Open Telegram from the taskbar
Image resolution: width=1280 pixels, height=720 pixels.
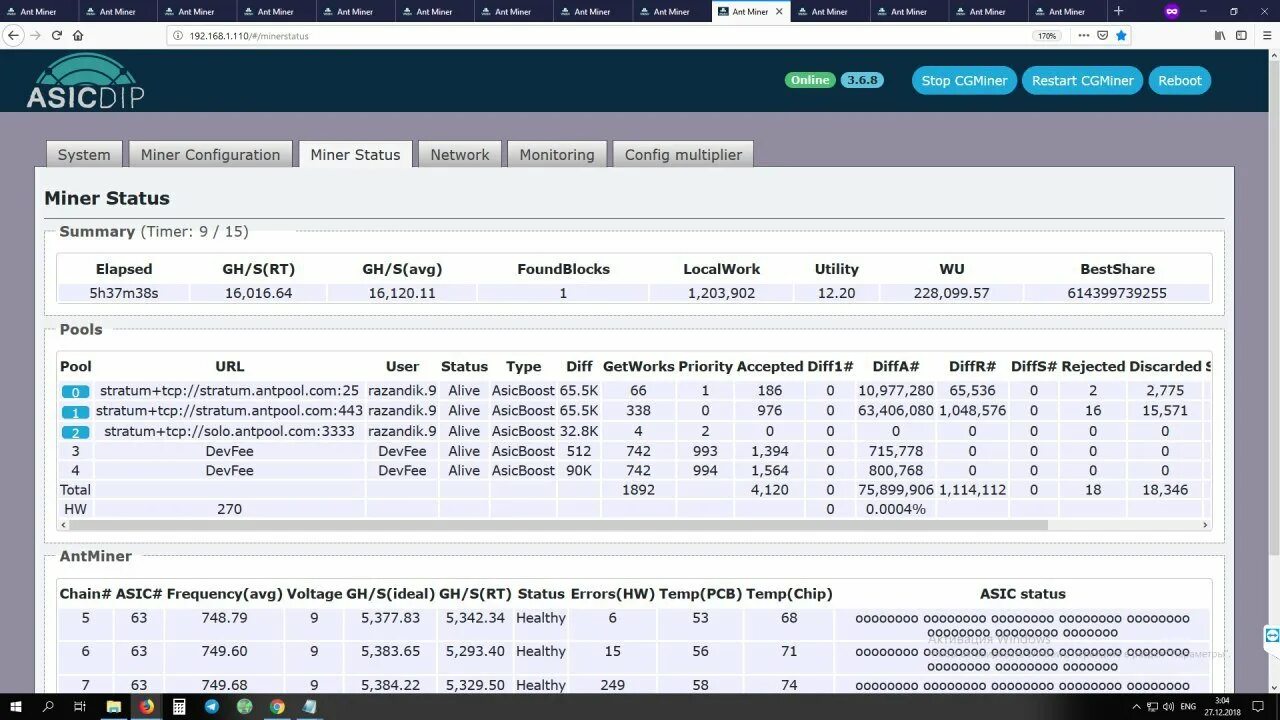click(x=212, y=706)
